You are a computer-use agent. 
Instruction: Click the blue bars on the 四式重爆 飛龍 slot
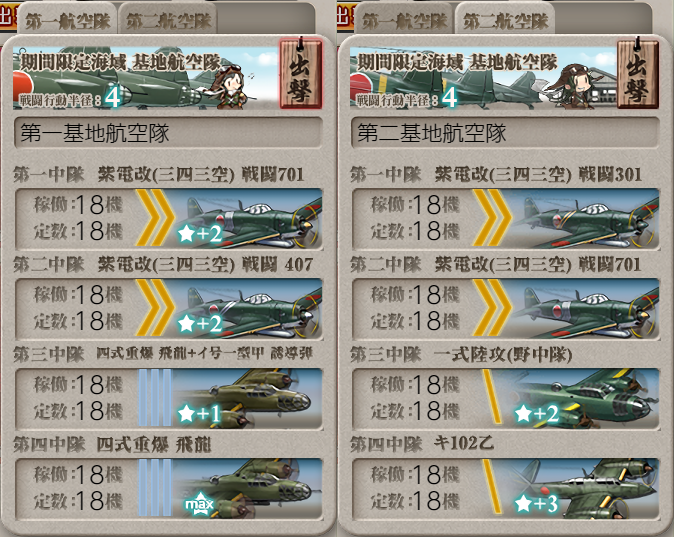[x=155, y=488]
